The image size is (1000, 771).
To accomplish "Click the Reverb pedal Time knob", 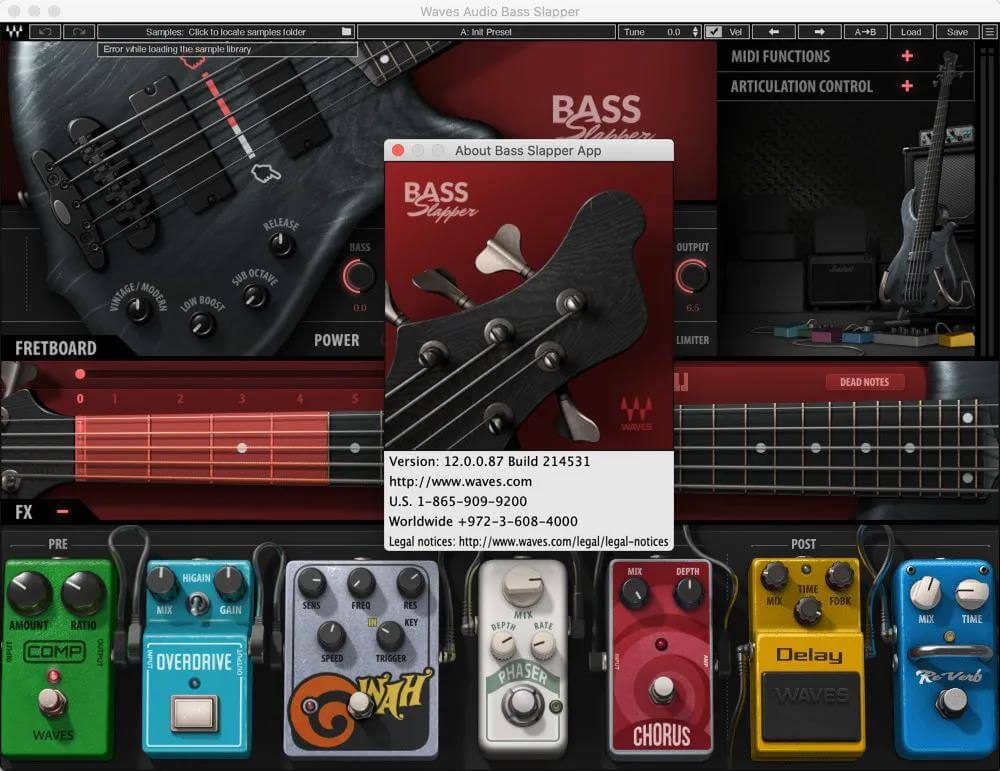I will (971, 593).
